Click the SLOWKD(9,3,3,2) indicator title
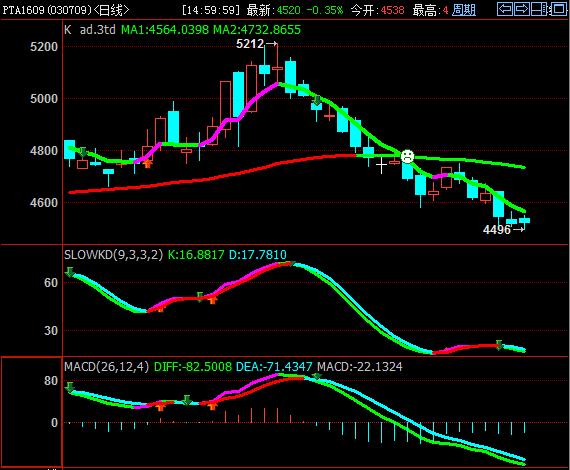Screen dimensions: 570x470 coord(113,254)
